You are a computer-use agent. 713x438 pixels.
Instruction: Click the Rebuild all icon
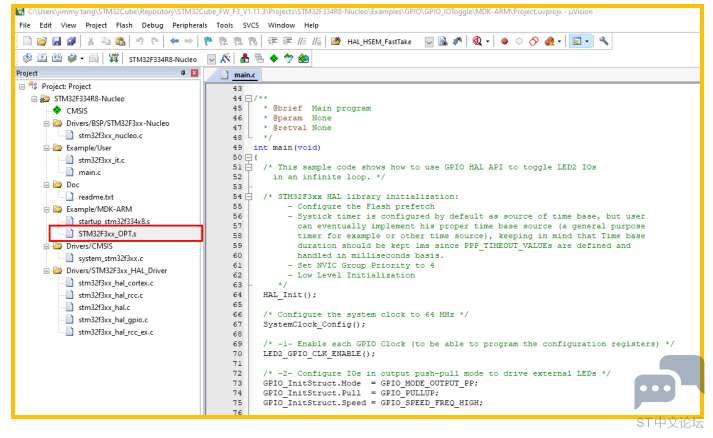(x=57, y=59)
